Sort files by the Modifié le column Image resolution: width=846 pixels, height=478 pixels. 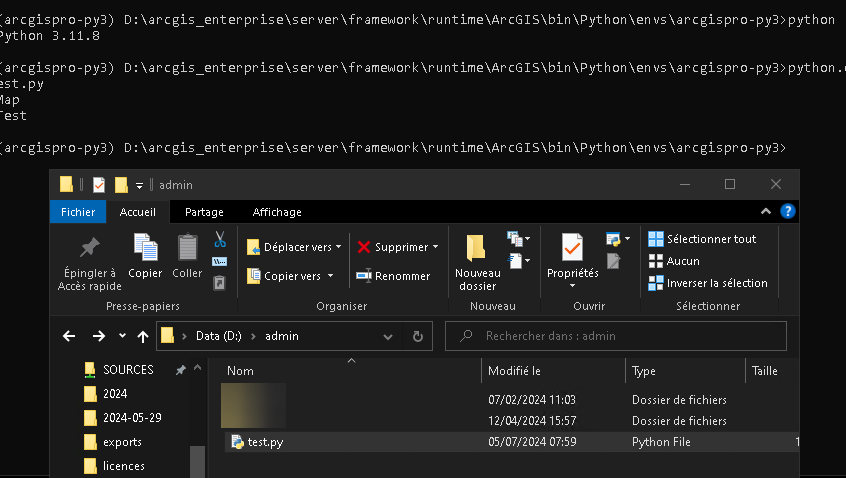click(x=514, y=371)
